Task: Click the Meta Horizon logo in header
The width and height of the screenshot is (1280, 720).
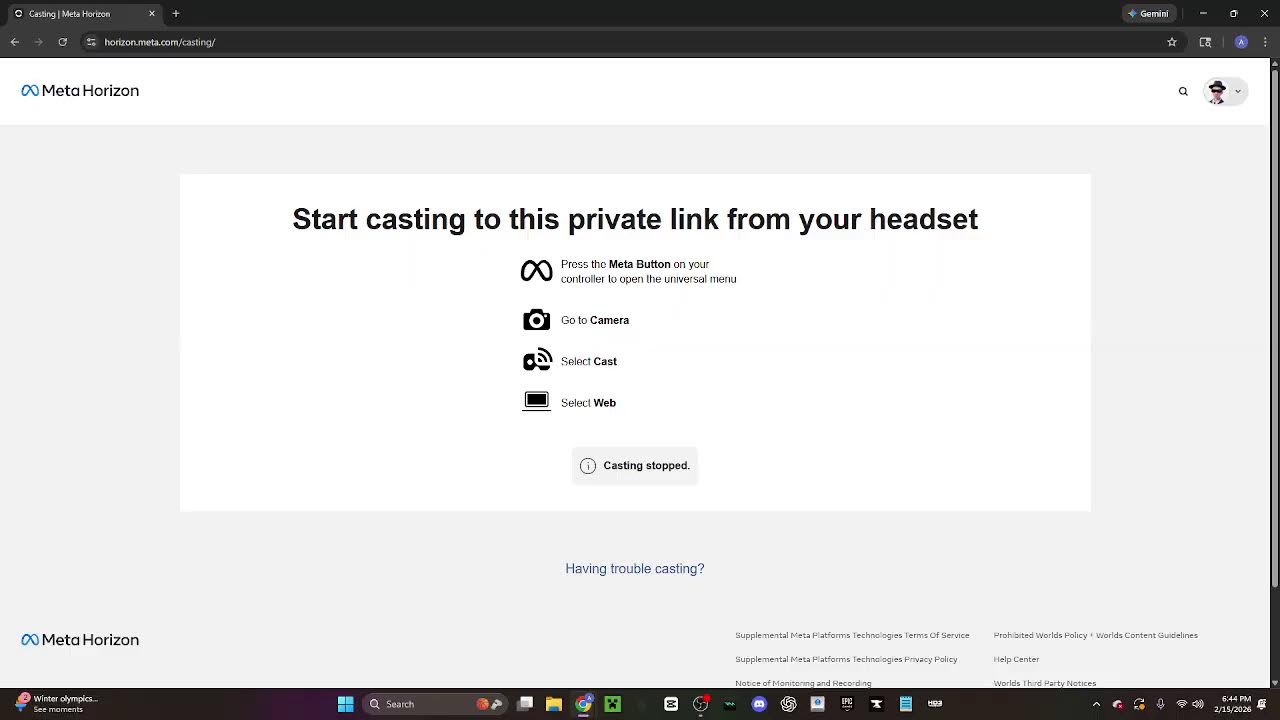Action: [x=80, y=91]
